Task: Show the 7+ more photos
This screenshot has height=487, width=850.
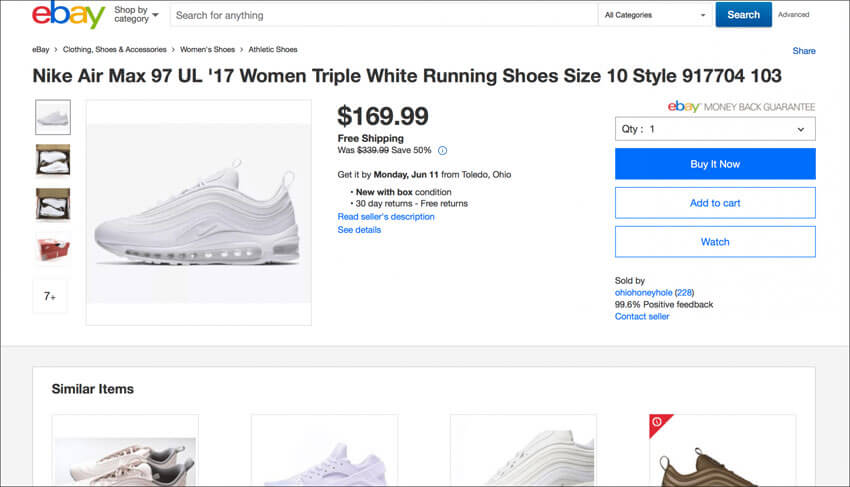Action: (x=50, y=296)
